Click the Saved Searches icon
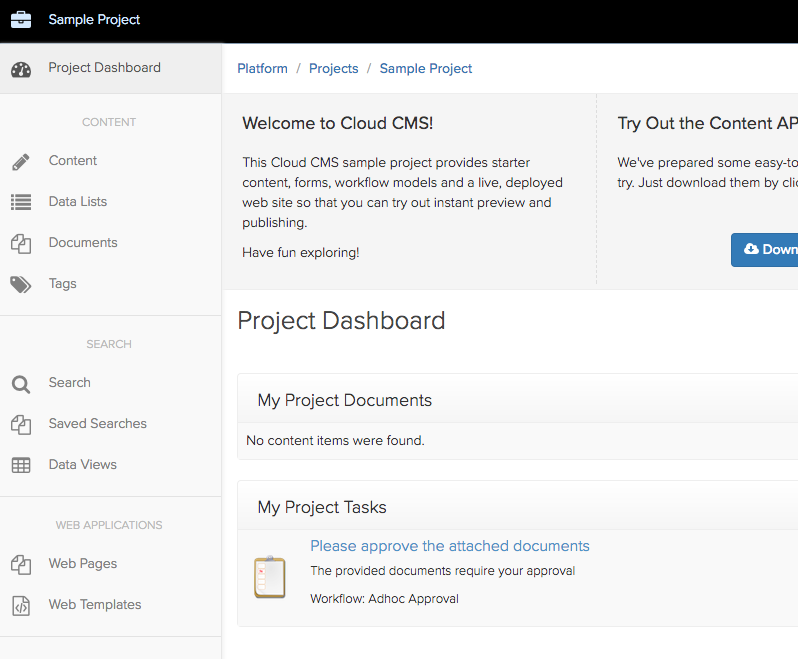The width and height of the screenshot is (798, 659). click(x=21, y=424)
